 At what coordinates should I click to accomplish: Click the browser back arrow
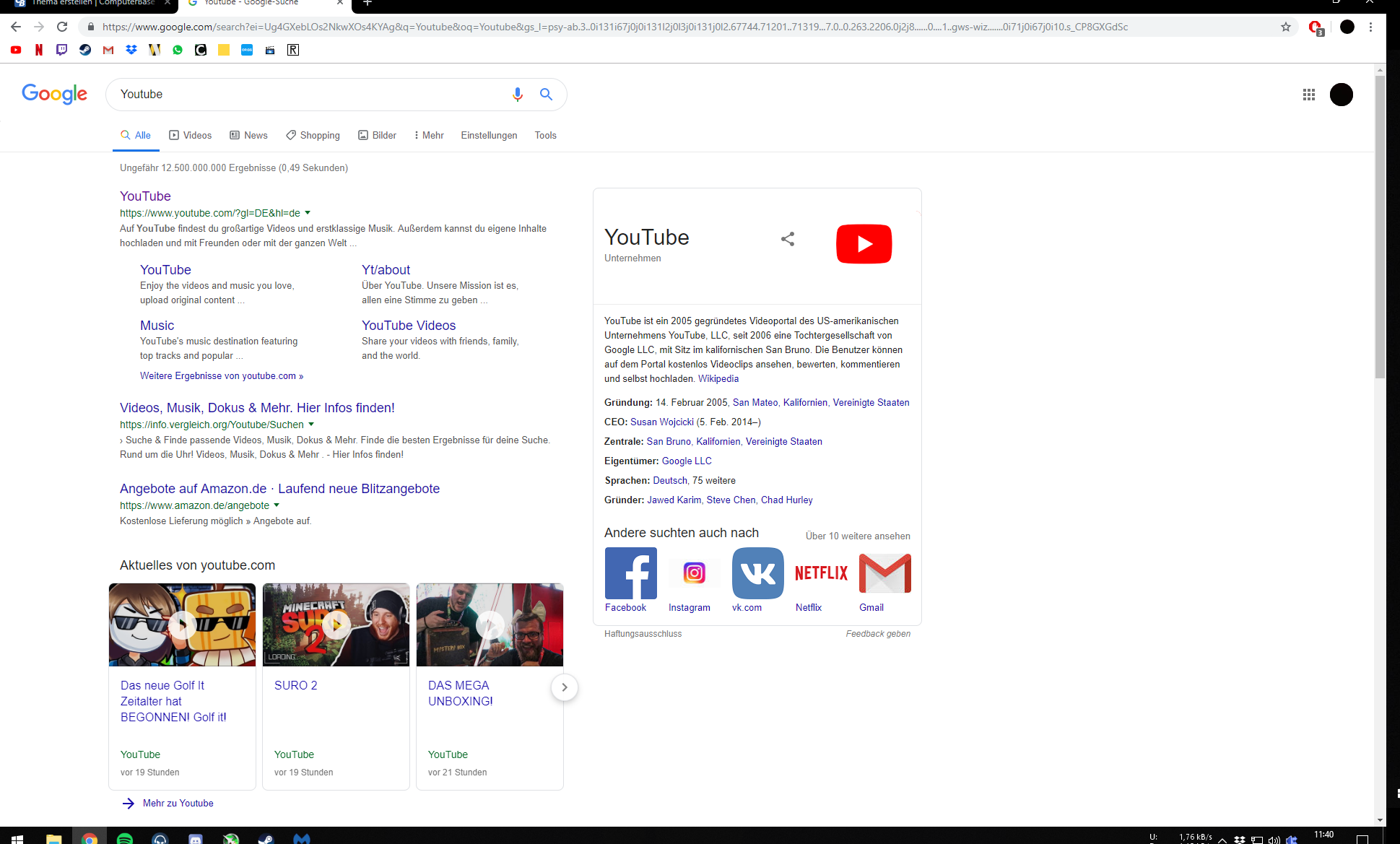[16, 27]
